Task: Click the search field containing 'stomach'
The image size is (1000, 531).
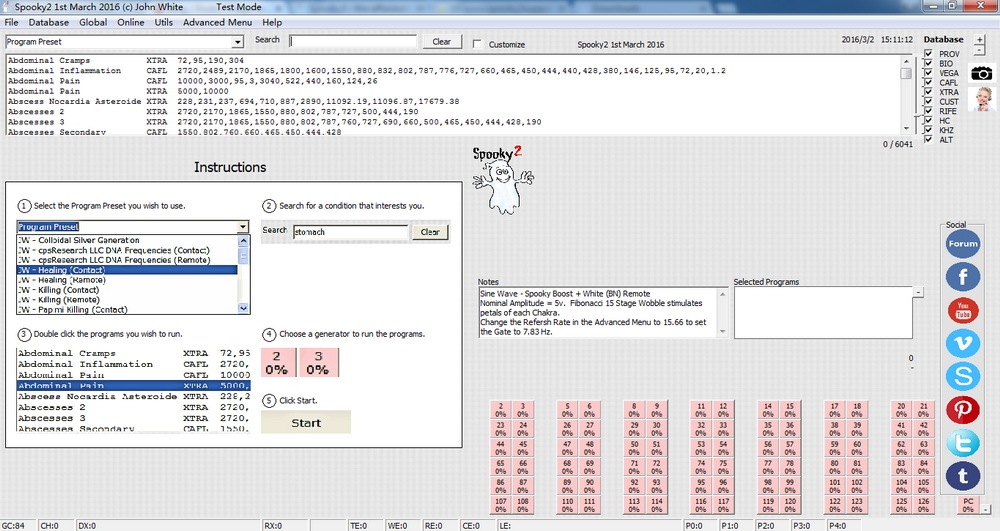Action: point(350,232)
